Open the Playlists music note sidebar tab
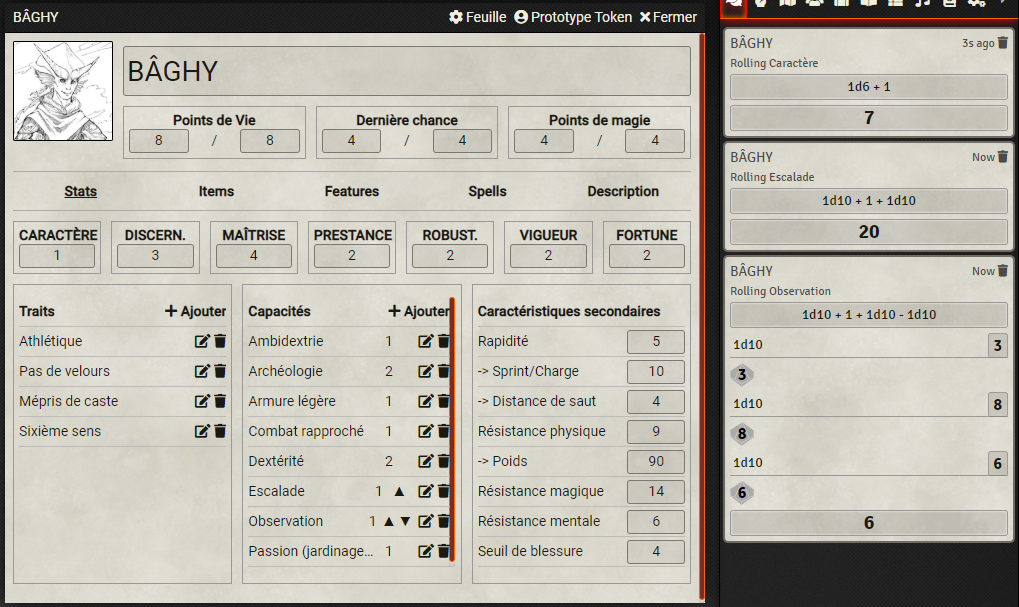The image size is (1019, 607). click(922, 4)
